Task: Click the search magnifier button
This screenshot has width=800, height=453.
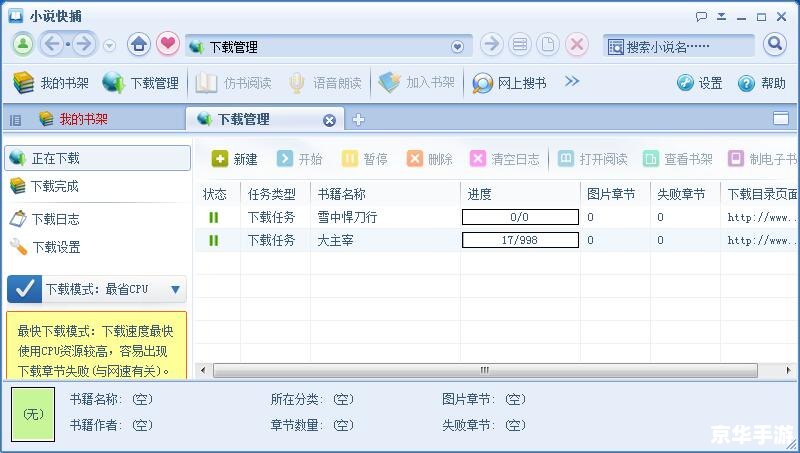Action: pyautogui.click(x=775, y=45)
